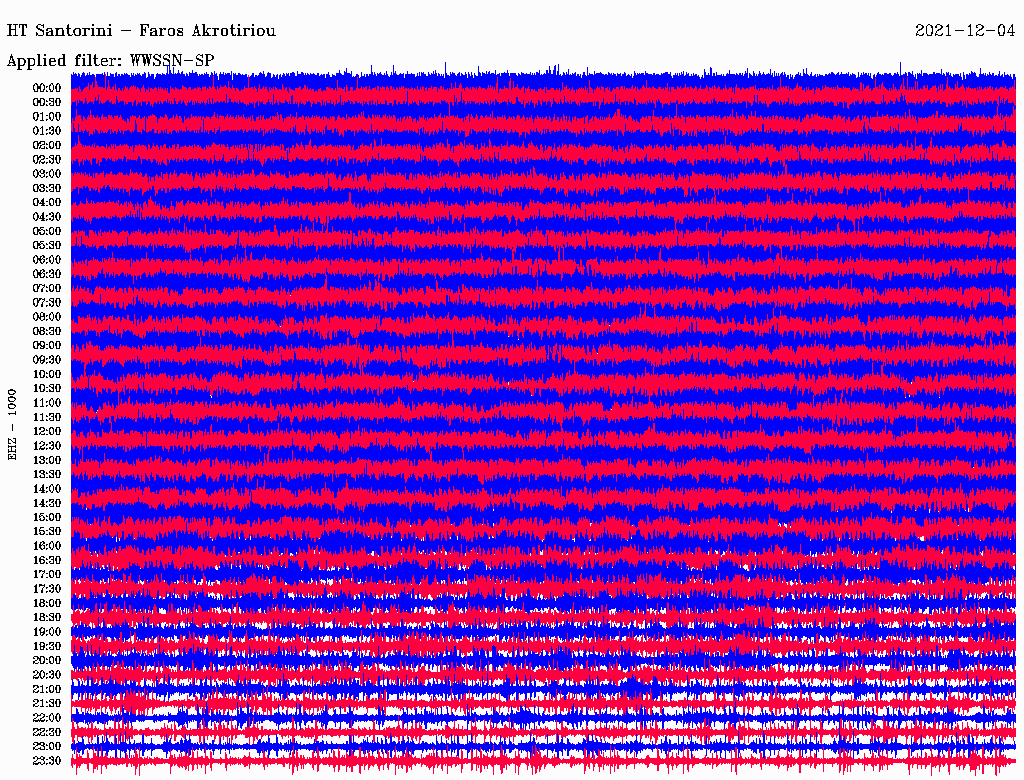Select the 21:30 time label

pos(46,704)
